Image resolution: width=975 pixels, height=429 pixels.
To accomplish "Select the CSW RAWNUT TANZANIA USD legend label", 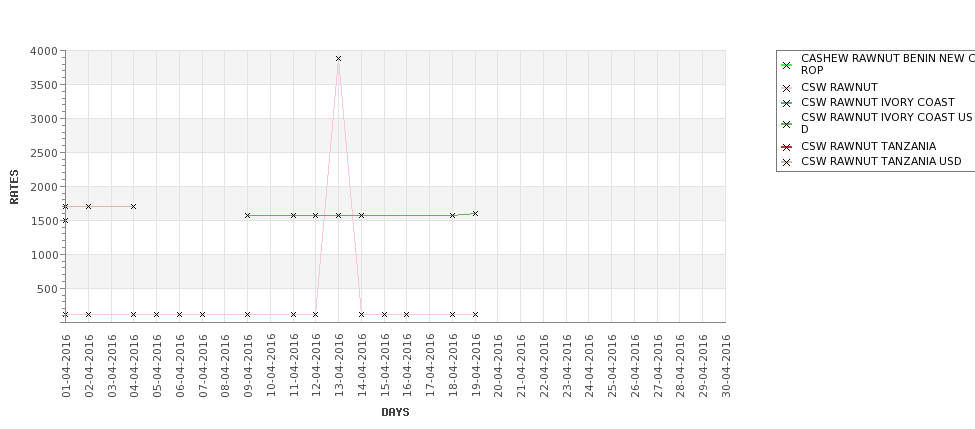I will click(881, 161).
